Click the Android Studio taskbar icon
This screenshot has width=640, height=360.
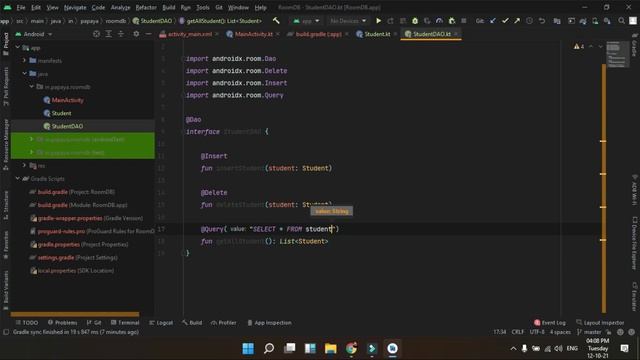(x=392, y=348)
